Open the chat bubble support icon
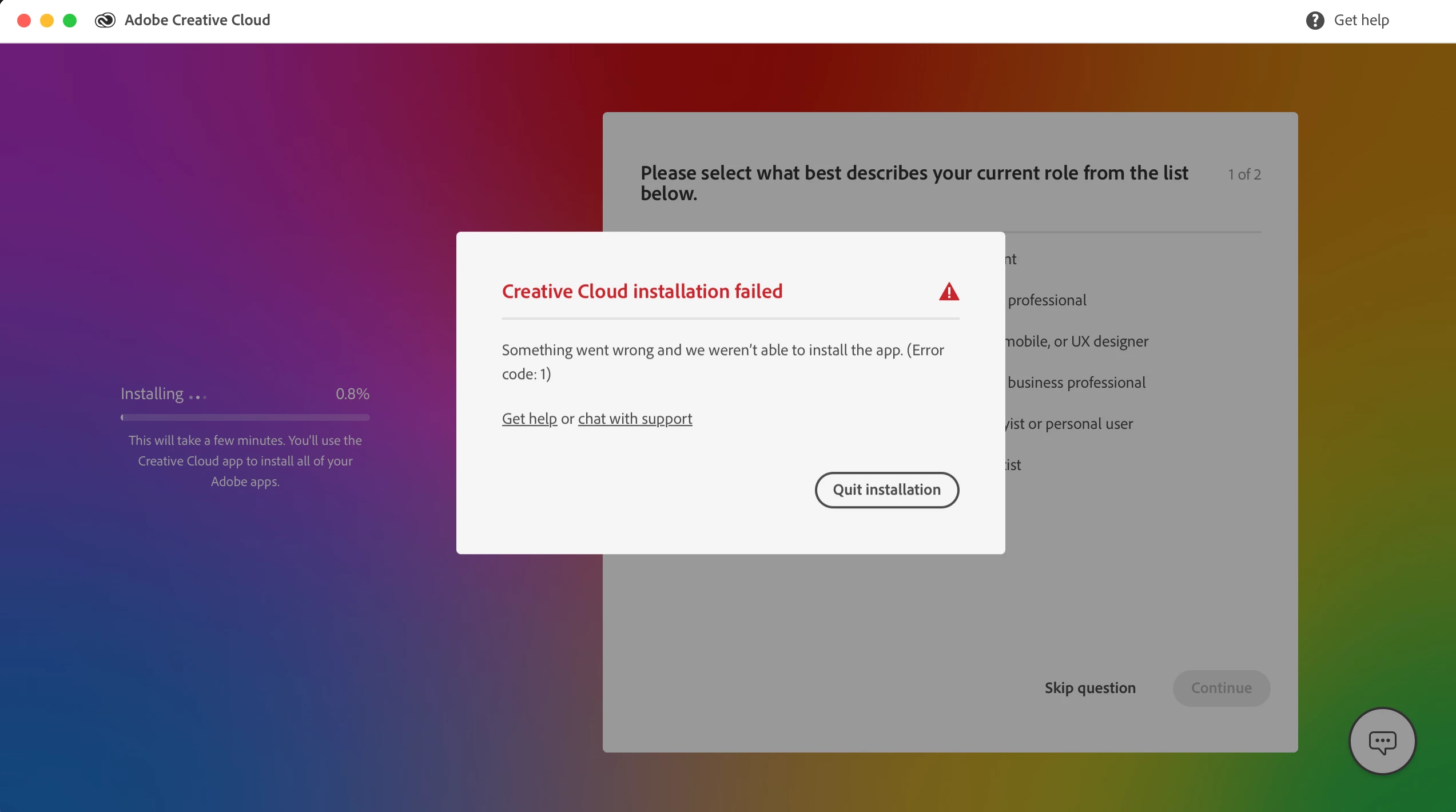Viewport: 1456px width, 812px height. (1382, 742)
